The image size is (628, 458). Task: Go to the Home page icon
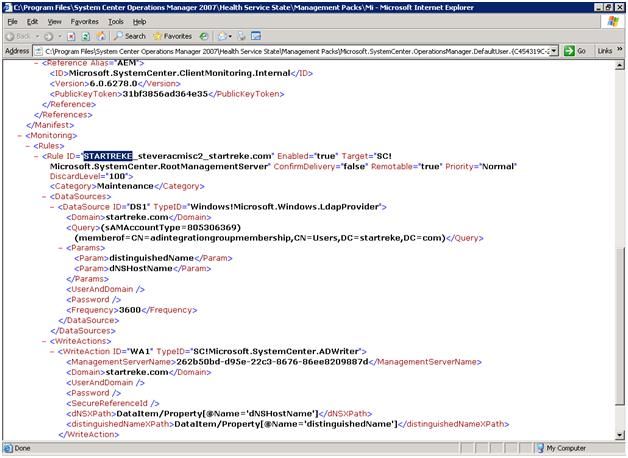100,36
